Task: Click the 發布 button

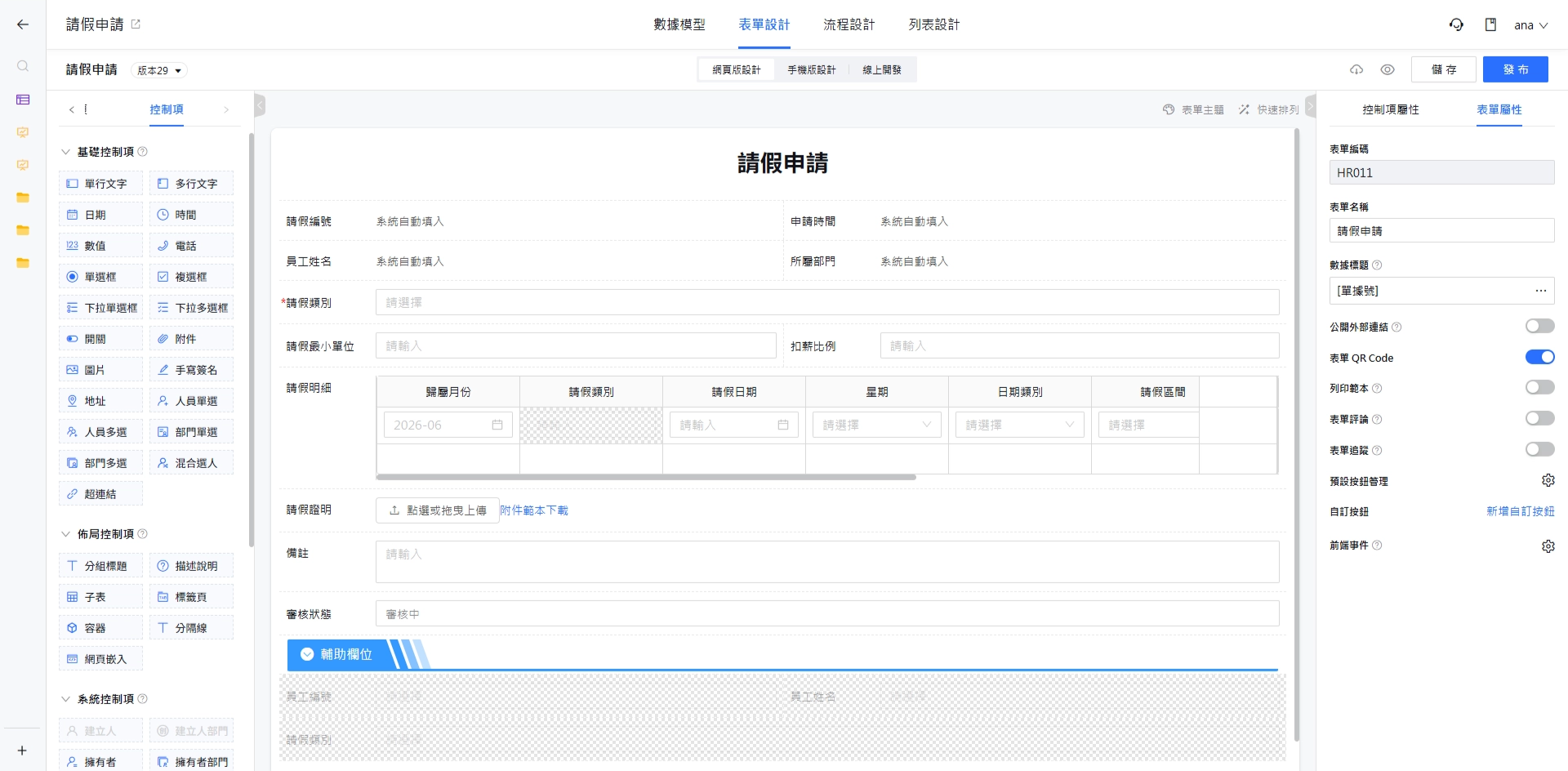Action: click(1515, 69)
